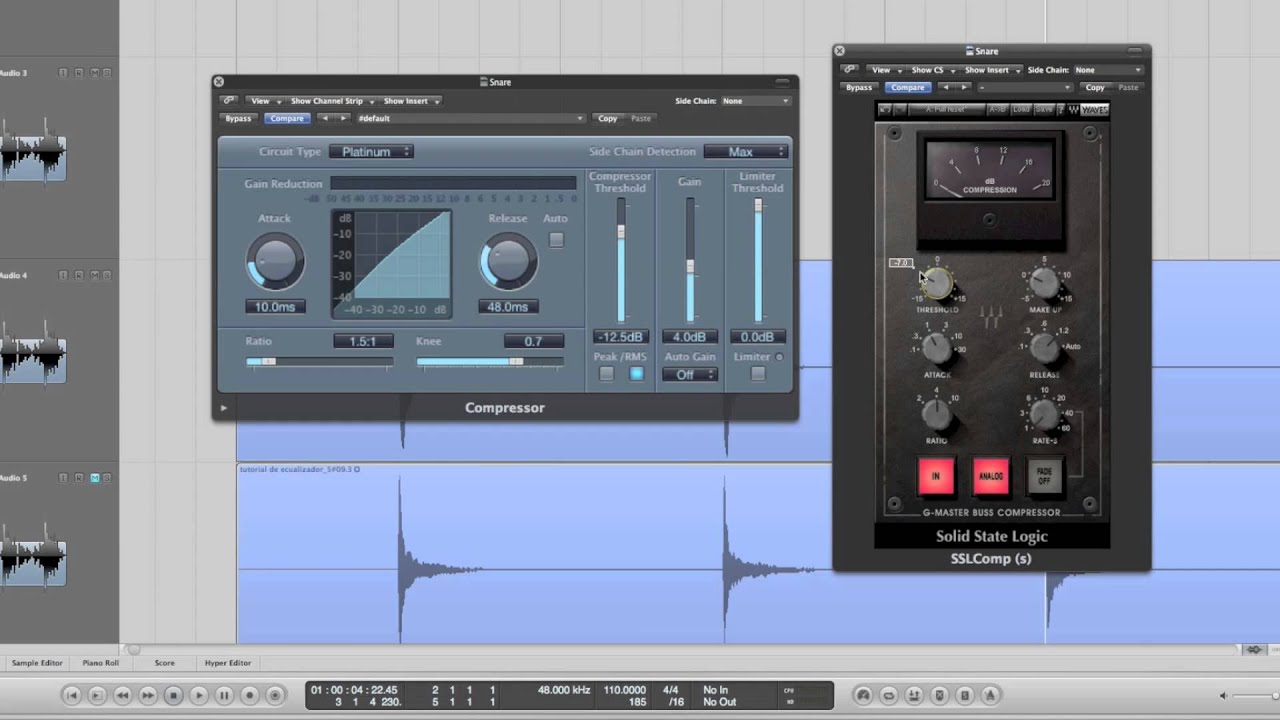Open the Score tab
This screenshot has width=1280, height=720.
[165, 663]
